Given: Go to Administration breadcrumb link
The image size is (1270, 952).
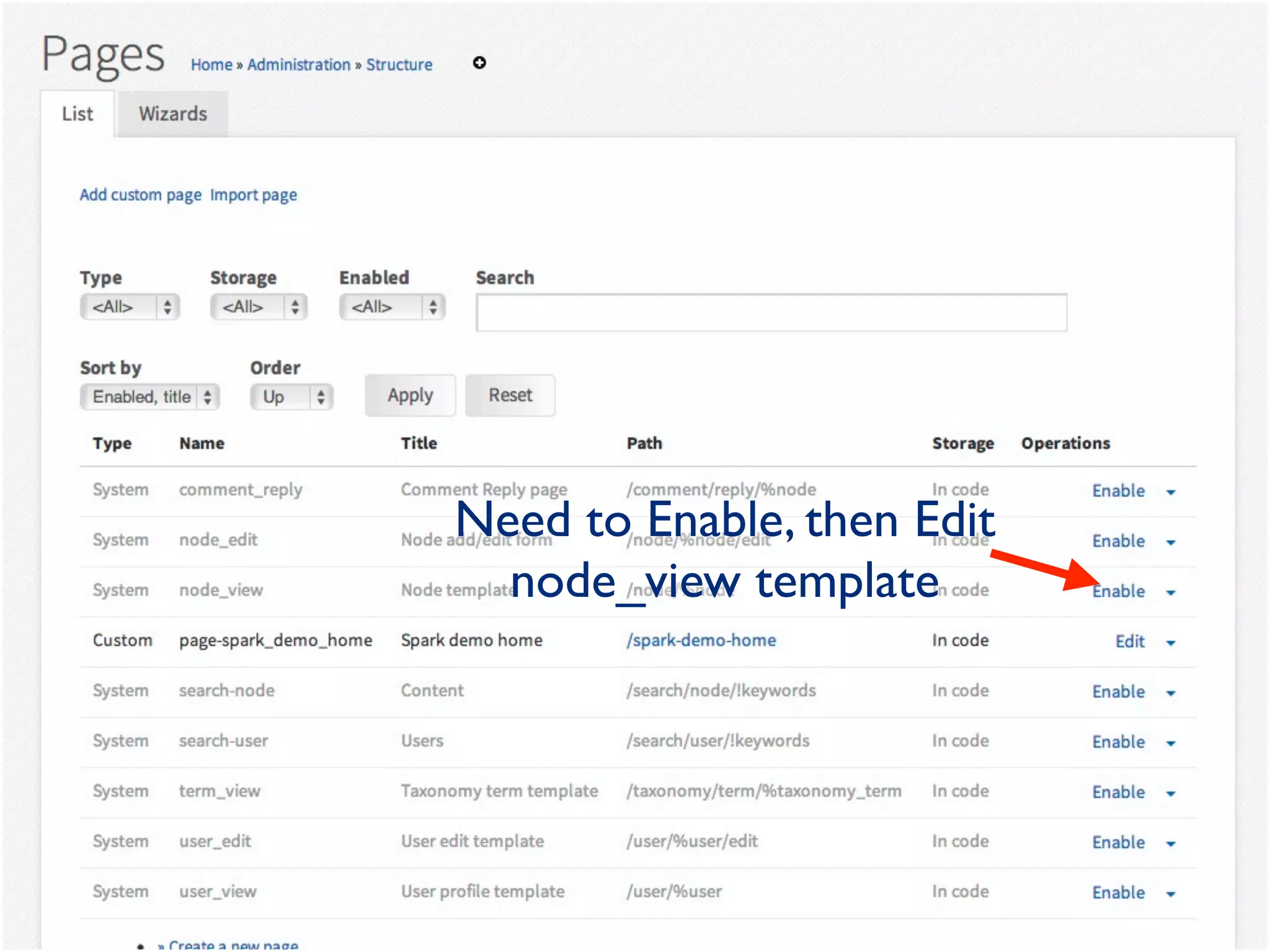Looking at the screenshot, I should tap(299, 64).
